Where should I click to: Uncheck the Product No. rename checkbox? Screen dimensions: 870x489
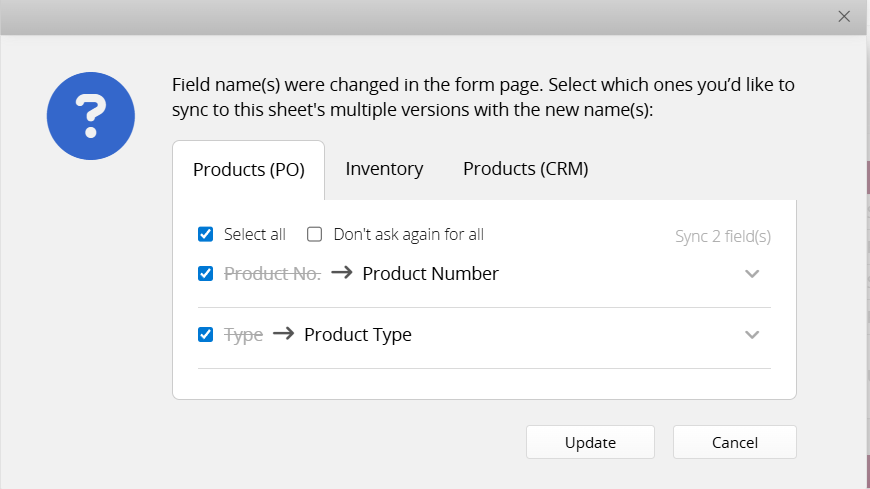coord(205,274)
